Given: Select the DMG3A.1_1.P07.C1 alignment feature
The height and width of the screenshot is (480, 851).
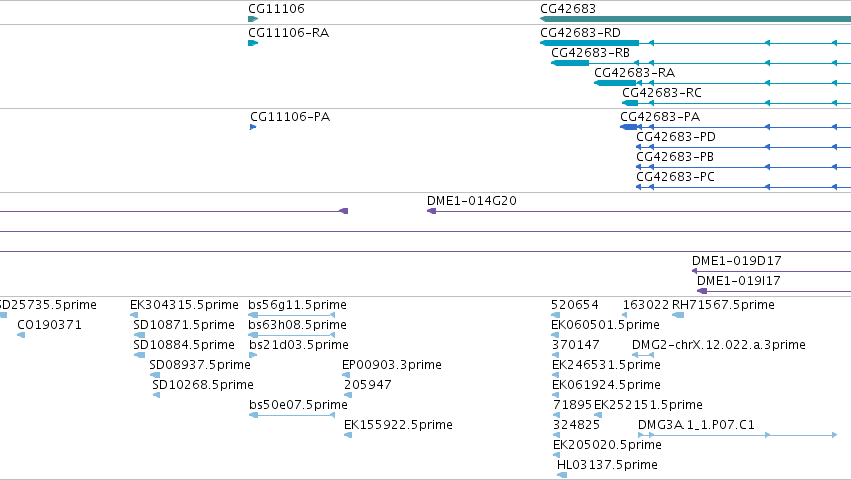Looking at the screenshot, I should click(x=737, y=435).
